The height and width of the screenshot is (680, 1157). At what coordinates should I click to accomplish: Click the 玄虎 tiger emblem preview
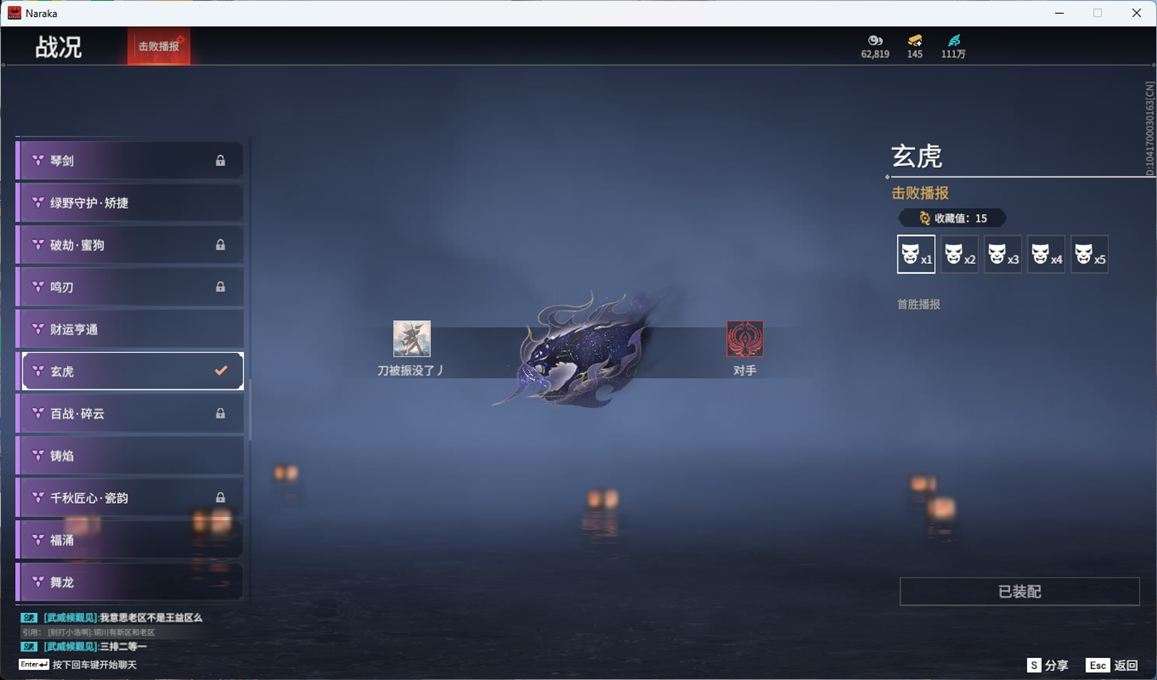[579, 350]
